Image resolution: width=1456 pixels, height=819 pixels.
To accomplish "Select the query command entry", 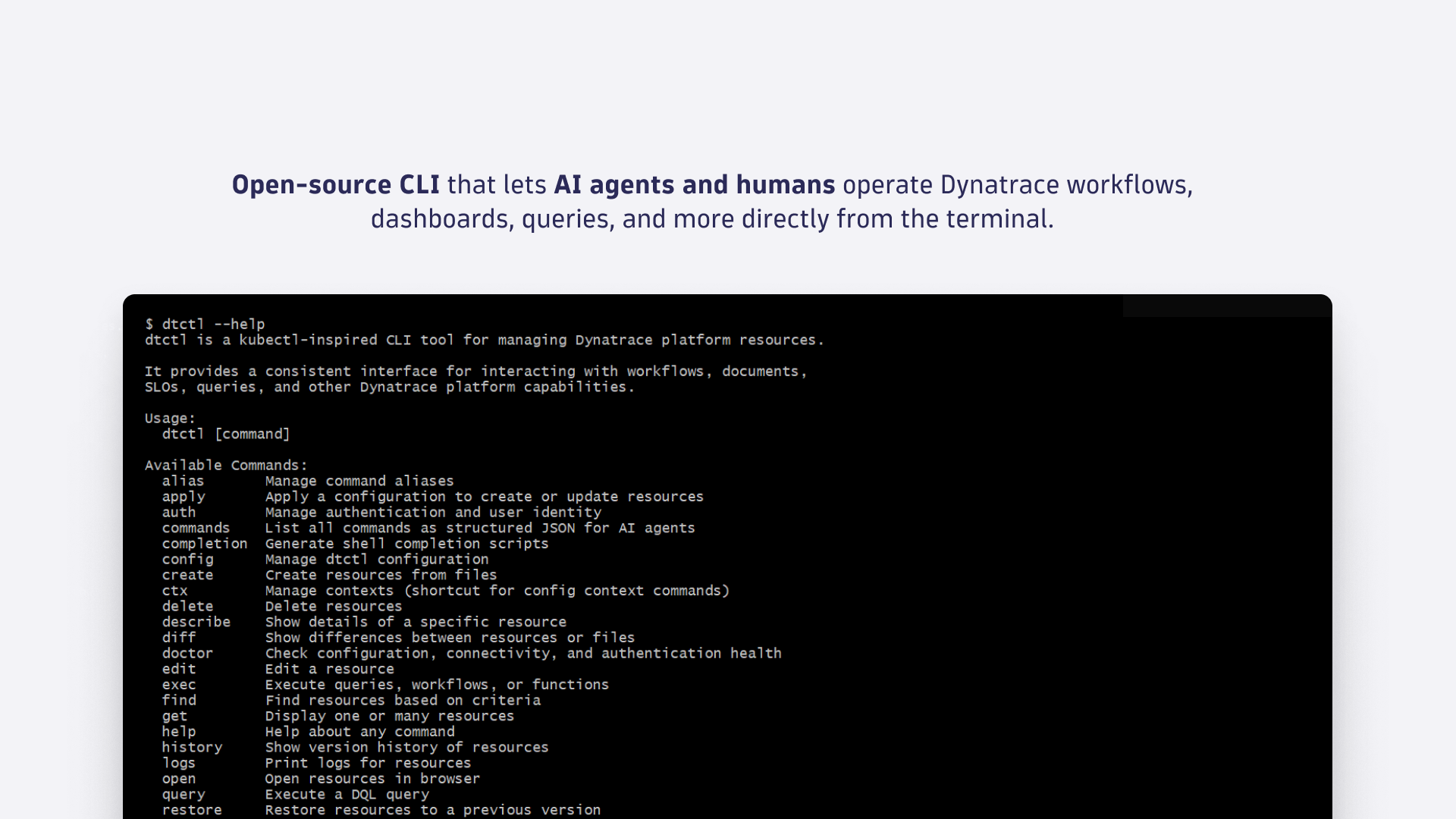I will point(184,794).
